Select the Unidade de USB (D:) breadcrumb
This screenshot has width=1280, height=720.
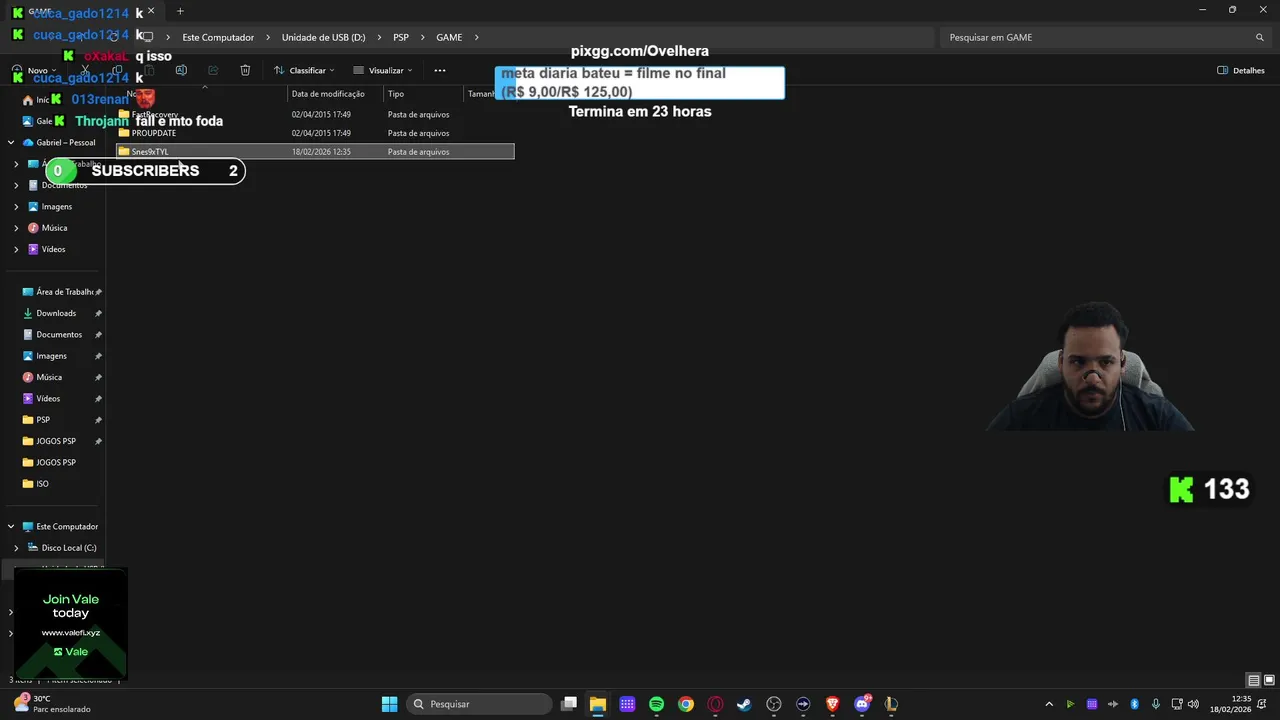(323, 37)
